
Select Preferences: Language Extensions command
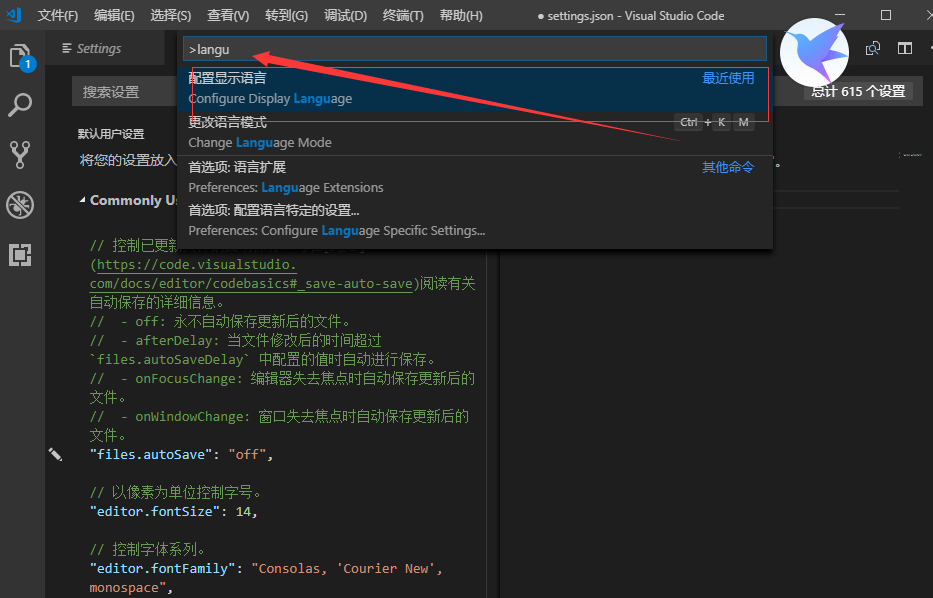click(x=474, y=177)
